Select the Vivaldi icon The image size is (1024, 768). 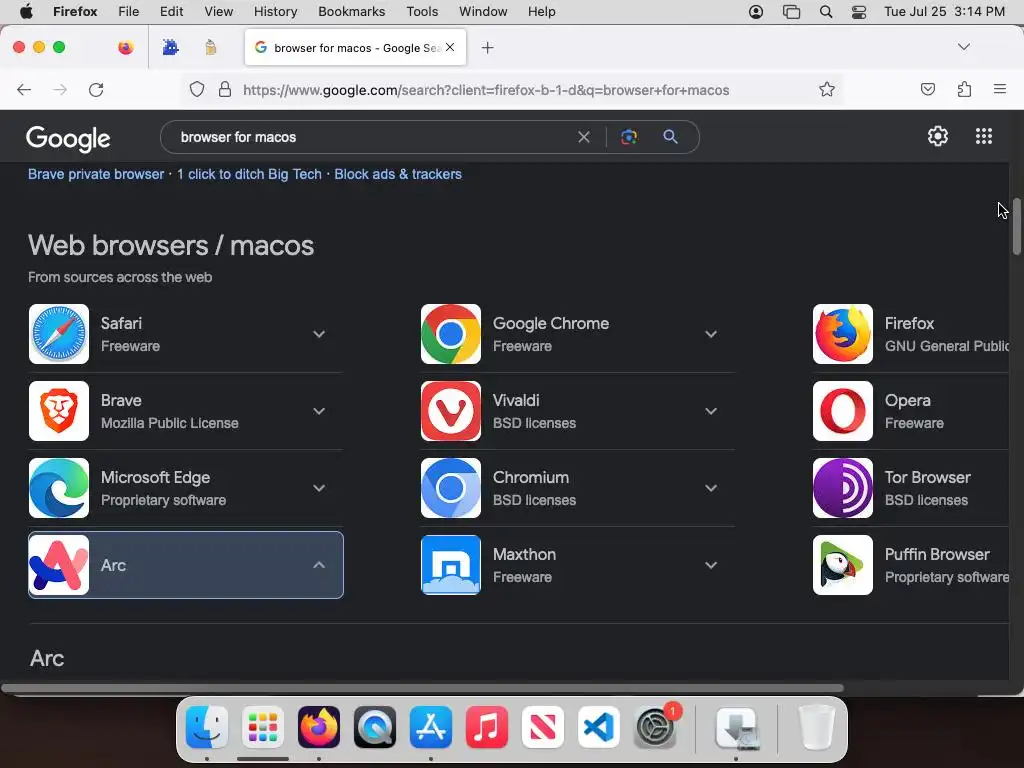pyautogui.click(x=451, y=411)
